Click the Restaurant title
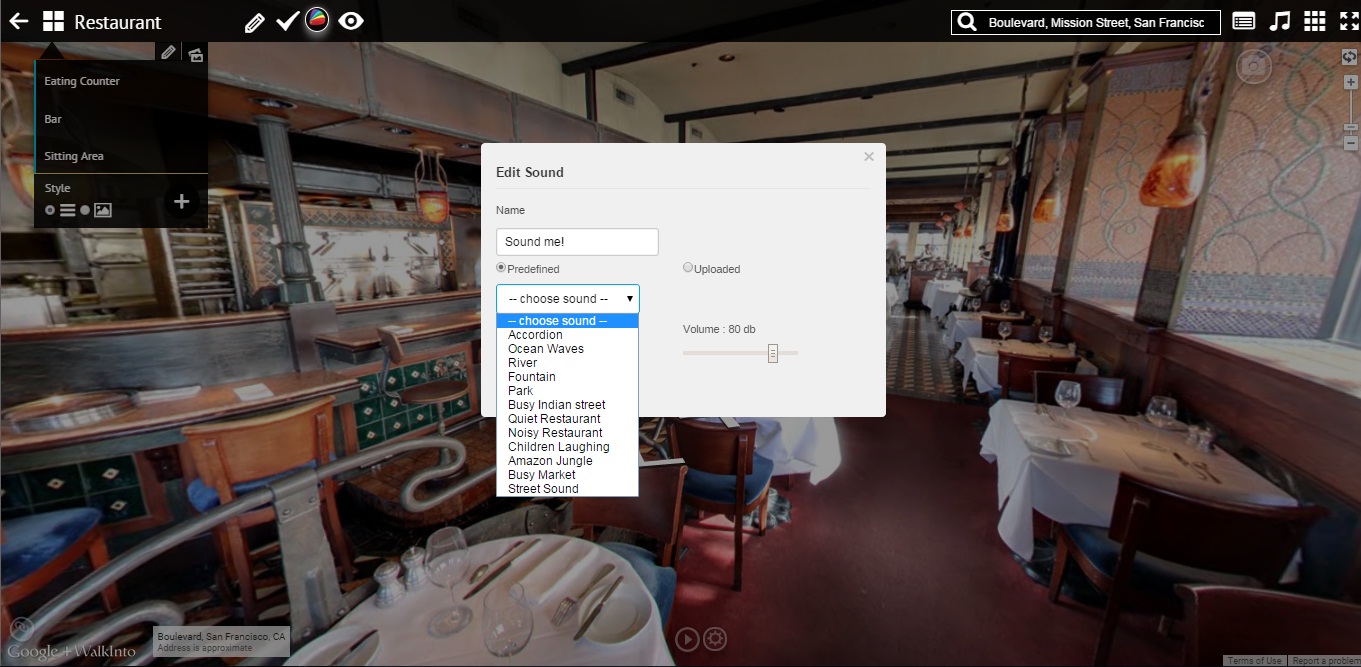1361x667 pixels. tap(118, 22)
